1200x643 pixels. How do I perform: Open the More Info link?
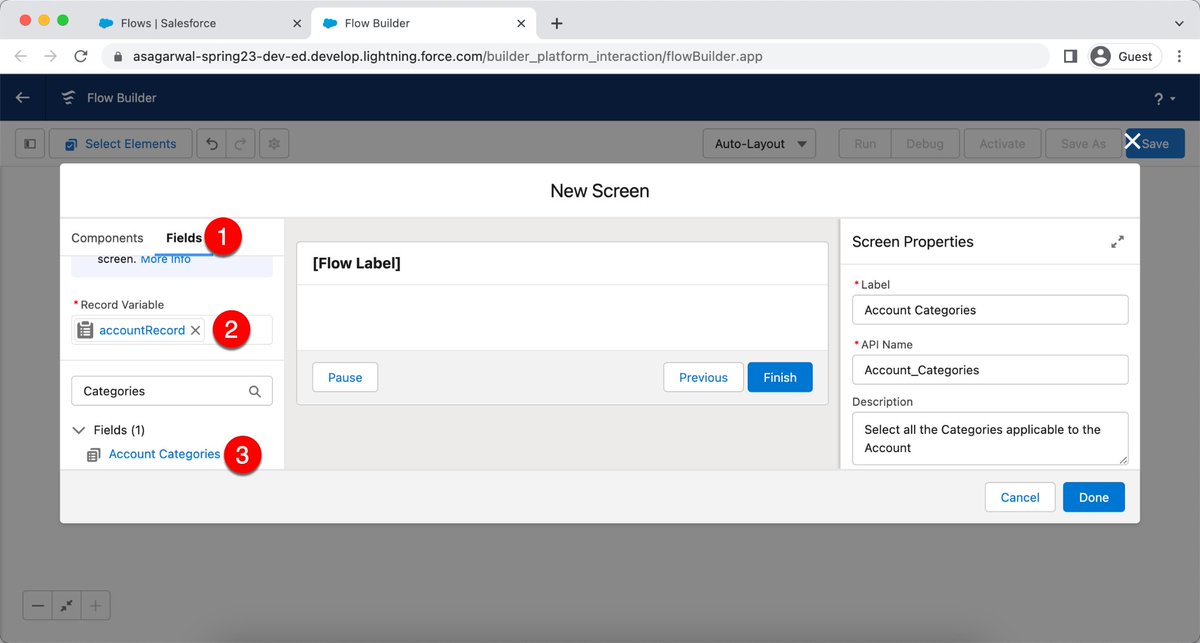pos(165,259)
